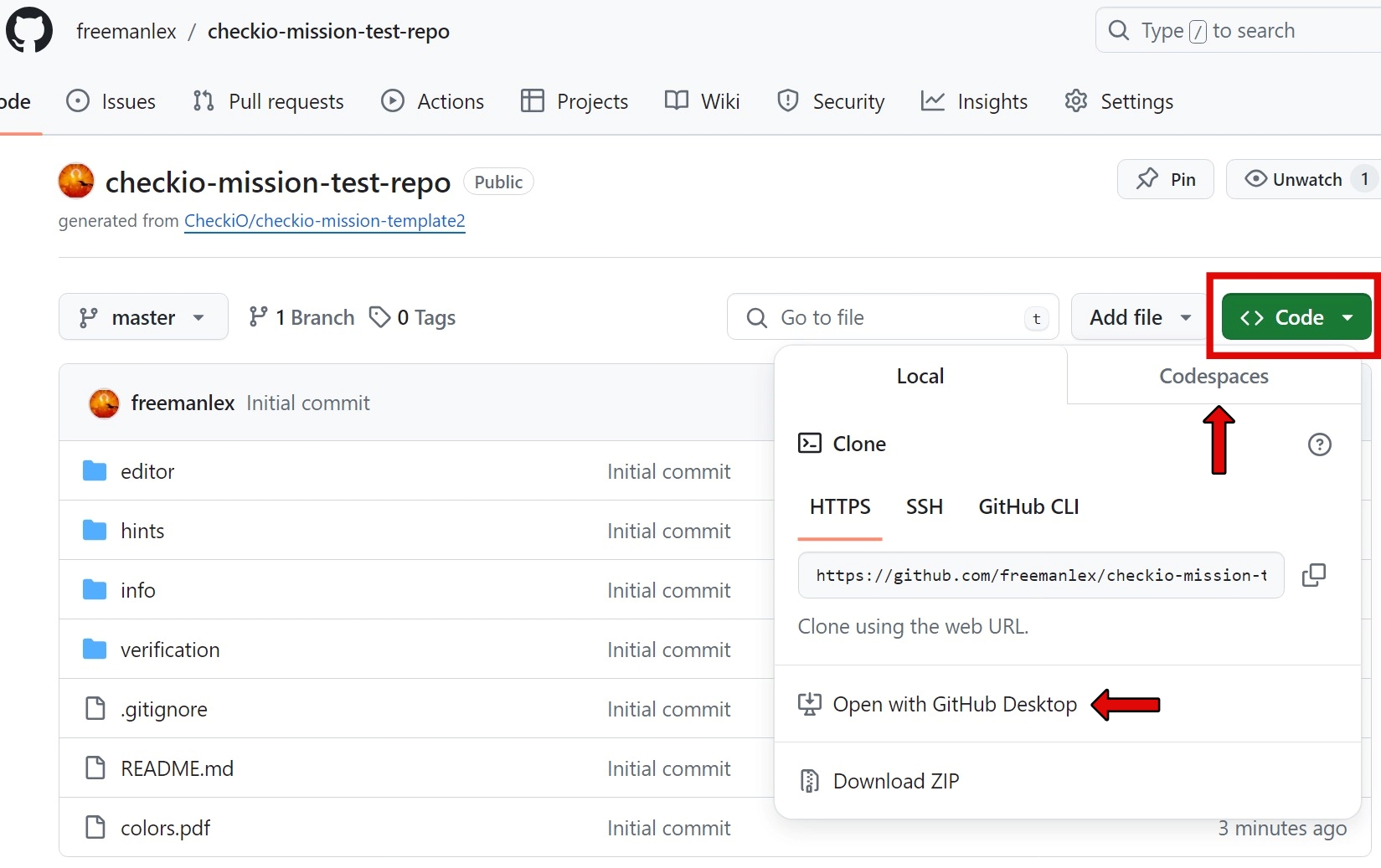
Task: Select the Local tab in the Code menu
Action: point(920,376)
